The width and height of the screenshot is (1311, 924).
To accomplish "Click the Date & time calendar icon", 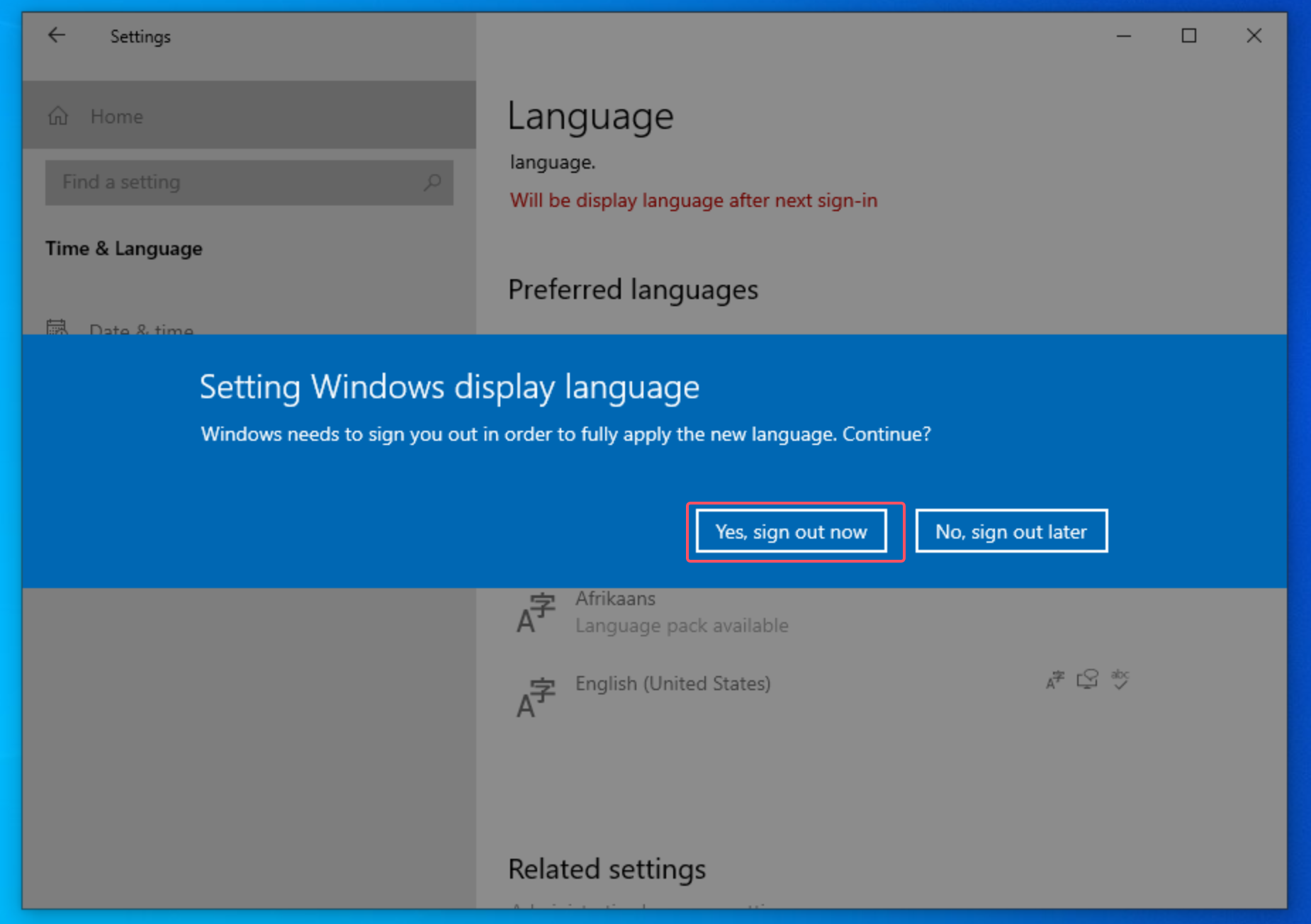I will click(57, 328).
